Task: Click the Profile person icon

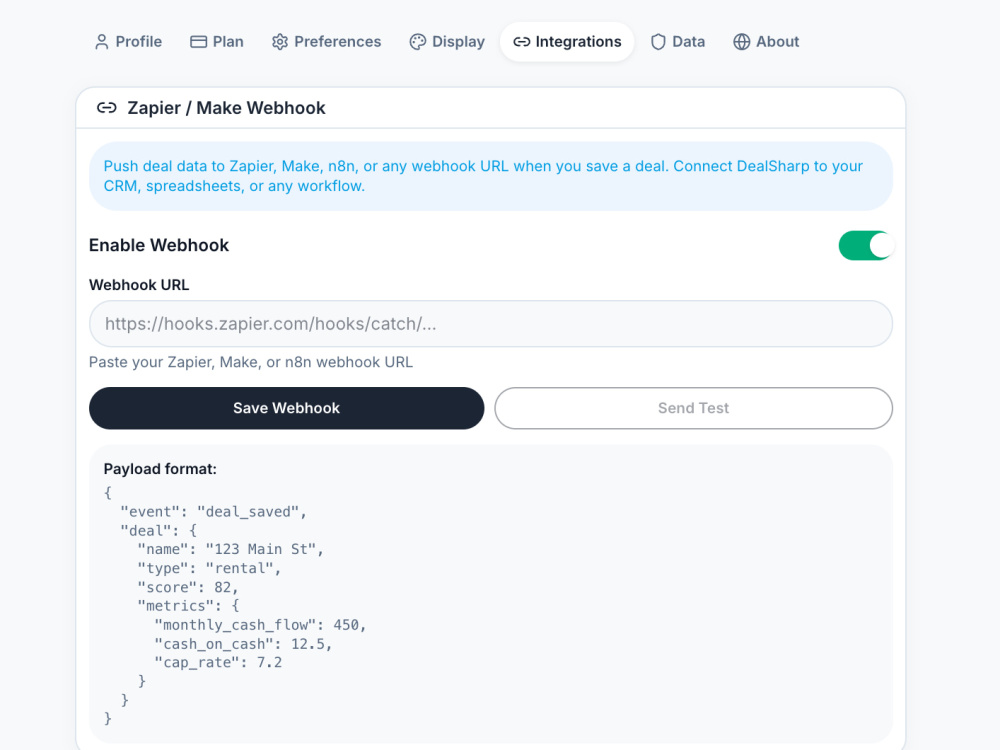Action: (101, 42)
